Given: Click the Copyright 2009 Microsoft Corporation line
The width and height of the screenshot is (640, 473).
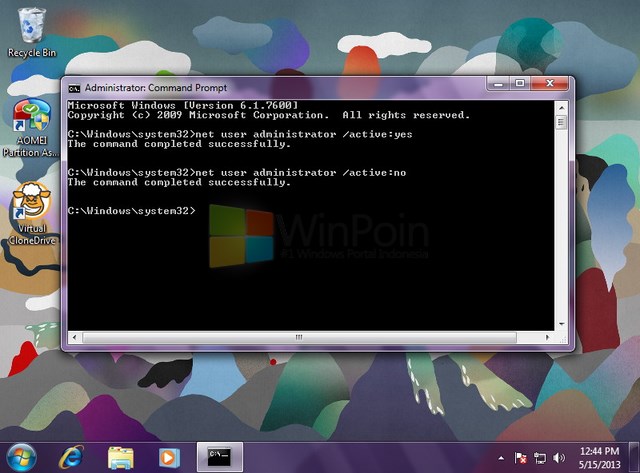Looking at the screenshot, I should (269, 115).
